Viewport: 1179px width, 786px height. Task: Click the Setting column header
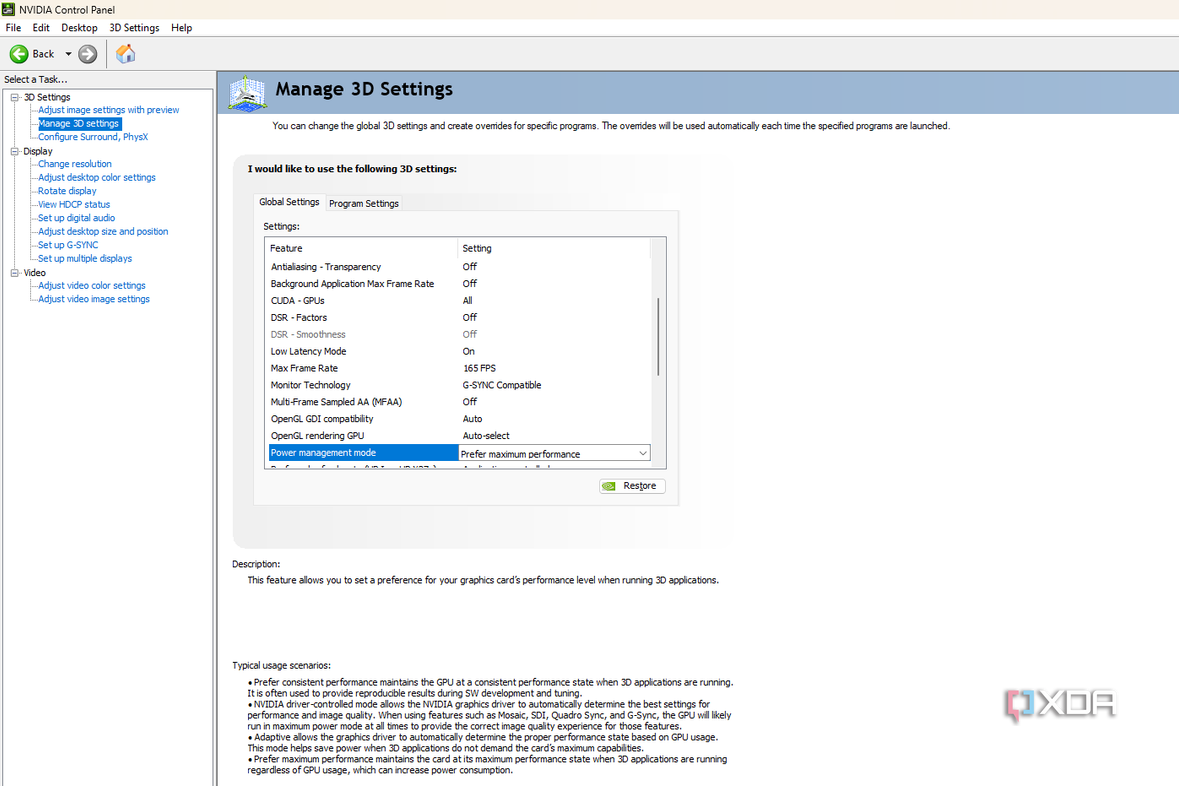pyautogui.click(x=553, y=248)
